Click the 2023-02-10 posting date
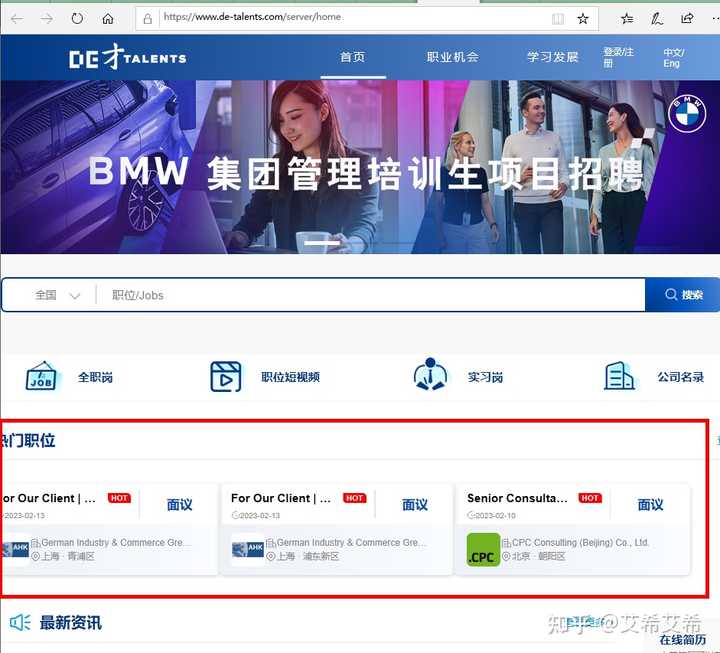Screen dimensions: 720x653 click(x=495, y=515)
